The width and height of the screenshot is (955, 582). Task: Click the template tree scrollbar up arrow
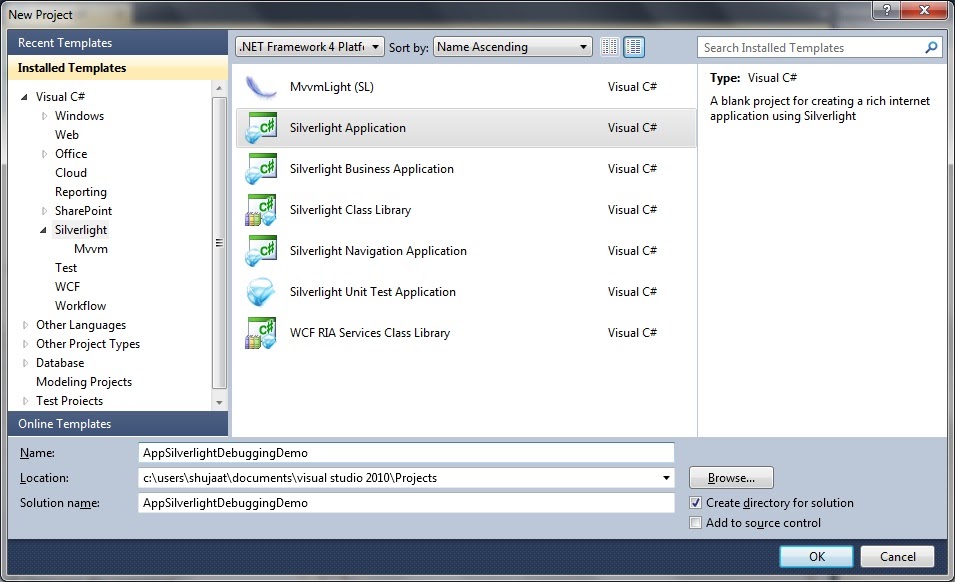(219, 88)
